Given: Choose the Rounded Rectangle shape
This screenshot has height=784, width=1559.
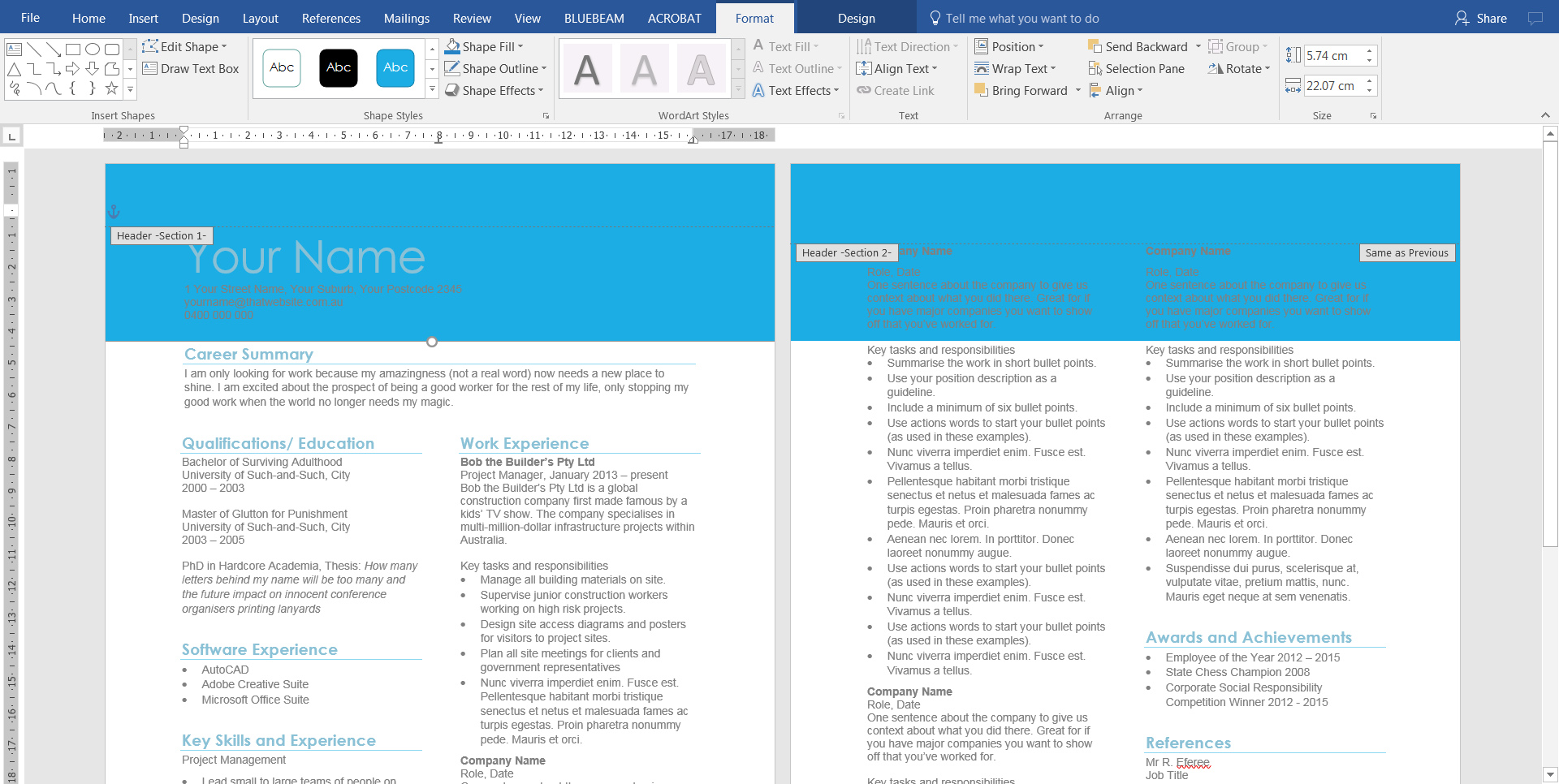Looking at the screenshot, I should [x=112, y=50].
